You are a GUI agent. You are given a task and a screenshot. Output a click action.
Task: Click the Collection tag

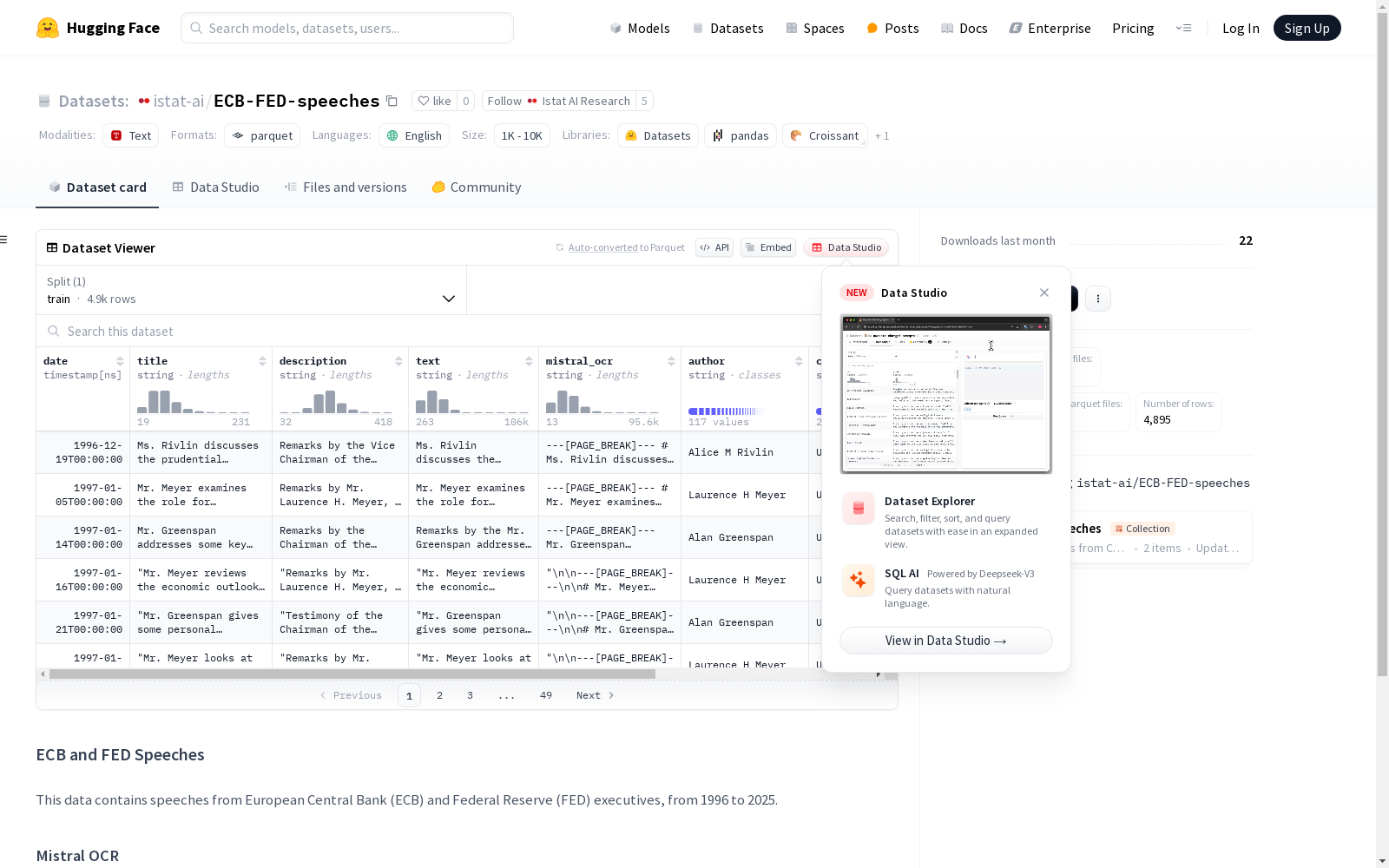click(x=1142, y=529)
